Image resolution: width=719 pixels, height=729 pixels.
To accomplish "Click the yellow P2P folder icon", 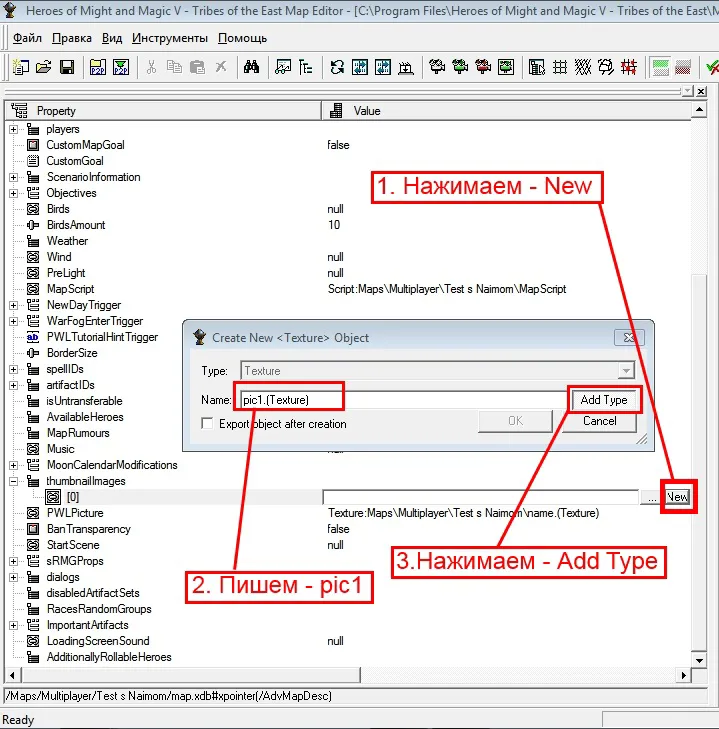I will pos(98,67).
